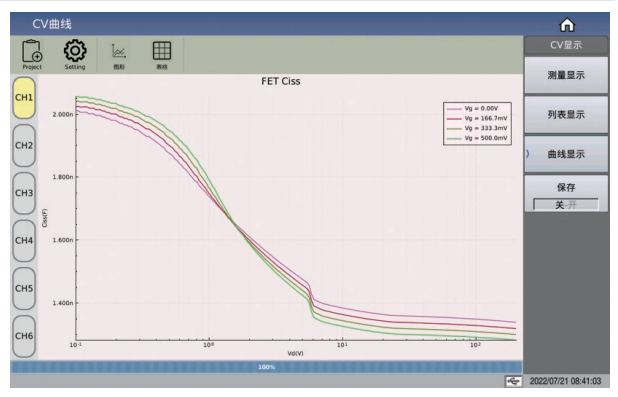Click the 1.600n y-axis label
The height and width of the screenshot is (397, 618).
[x=63, y=240]
